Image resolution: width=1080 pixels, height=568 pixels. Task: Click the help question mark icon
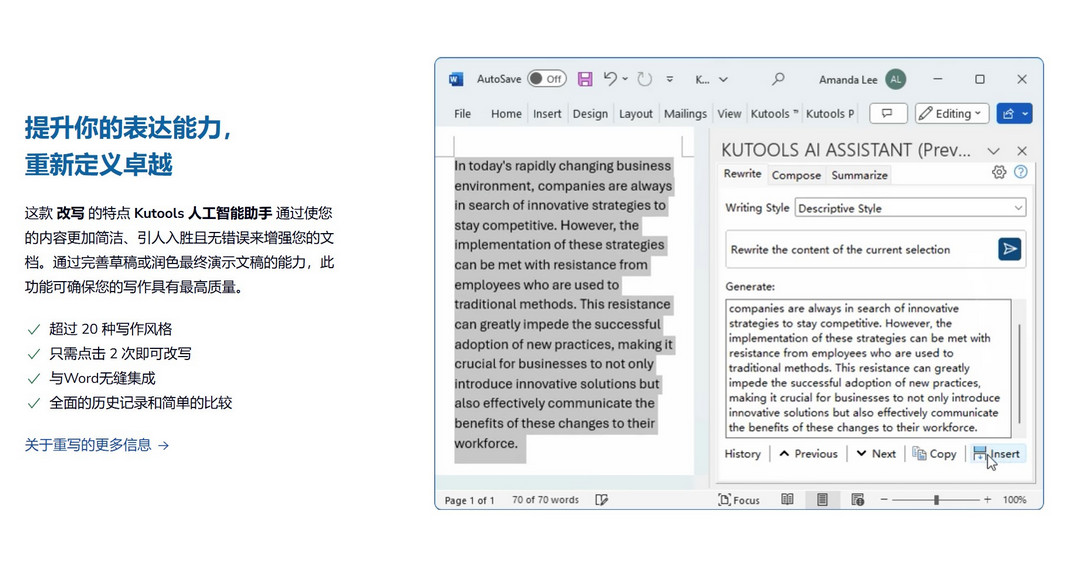(x=1020, y=172)
